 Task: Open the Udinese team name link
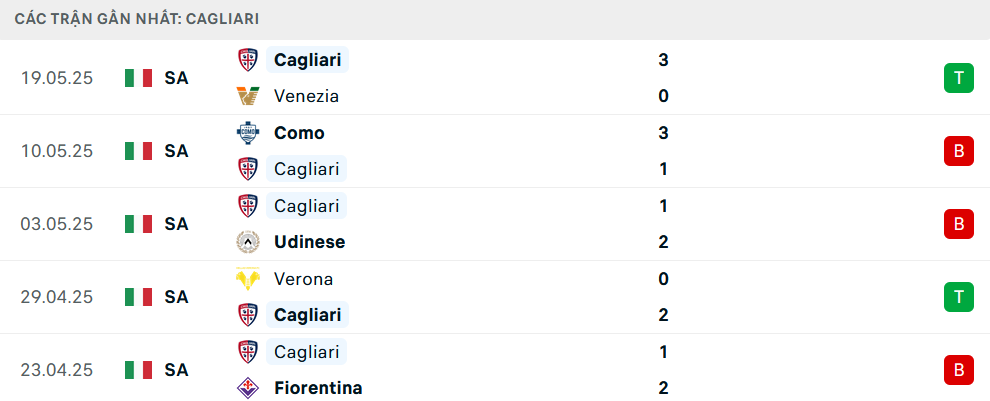(309, 242)
